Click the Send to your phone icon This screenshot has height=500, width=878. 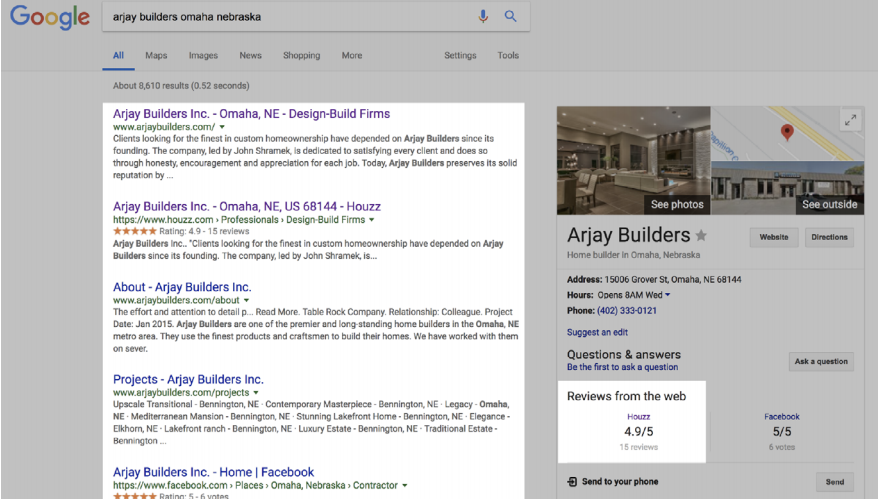click(572, 482)
